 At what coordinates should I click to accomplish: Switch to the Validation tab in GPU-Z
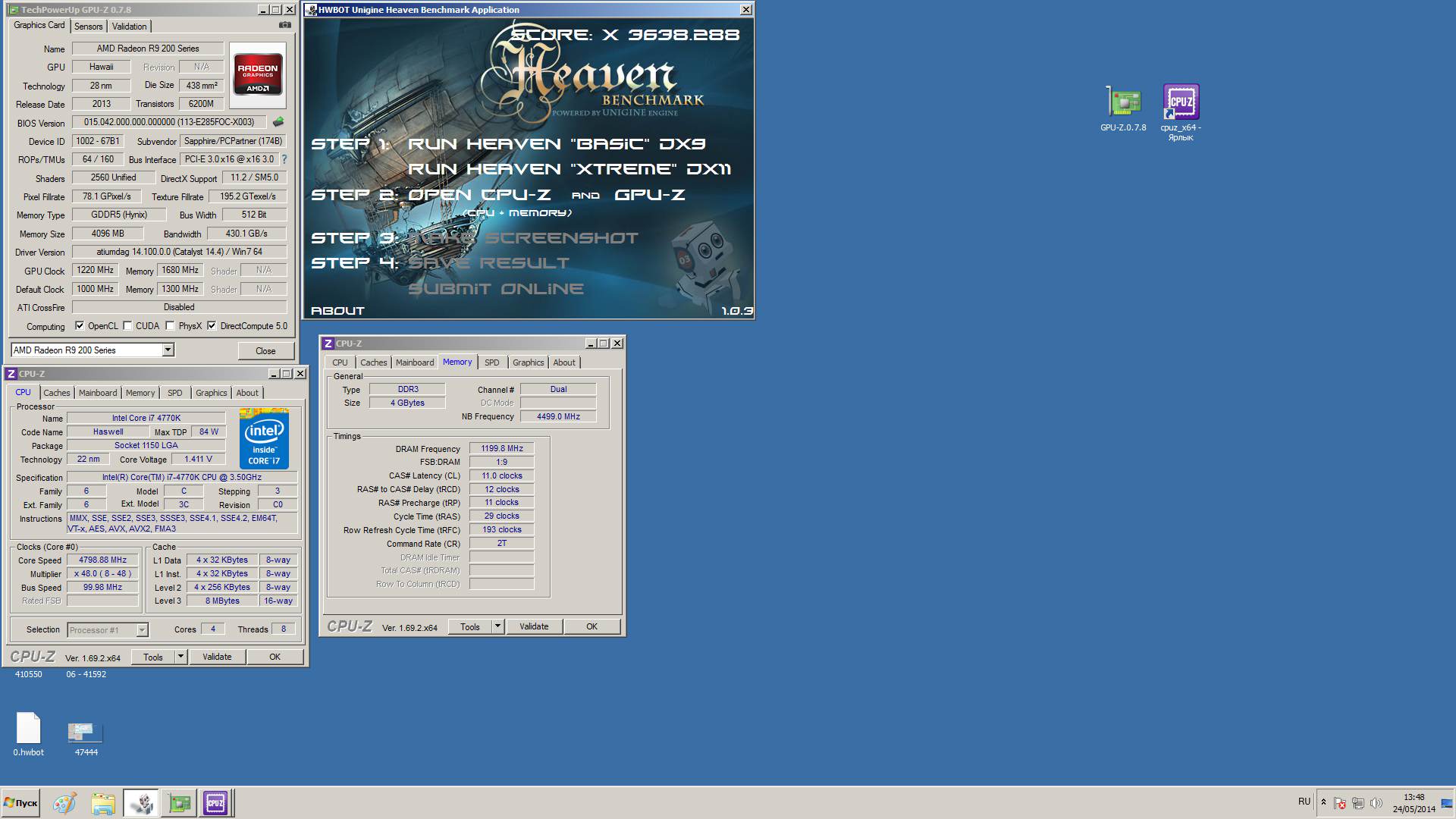[x=129, y=27]
